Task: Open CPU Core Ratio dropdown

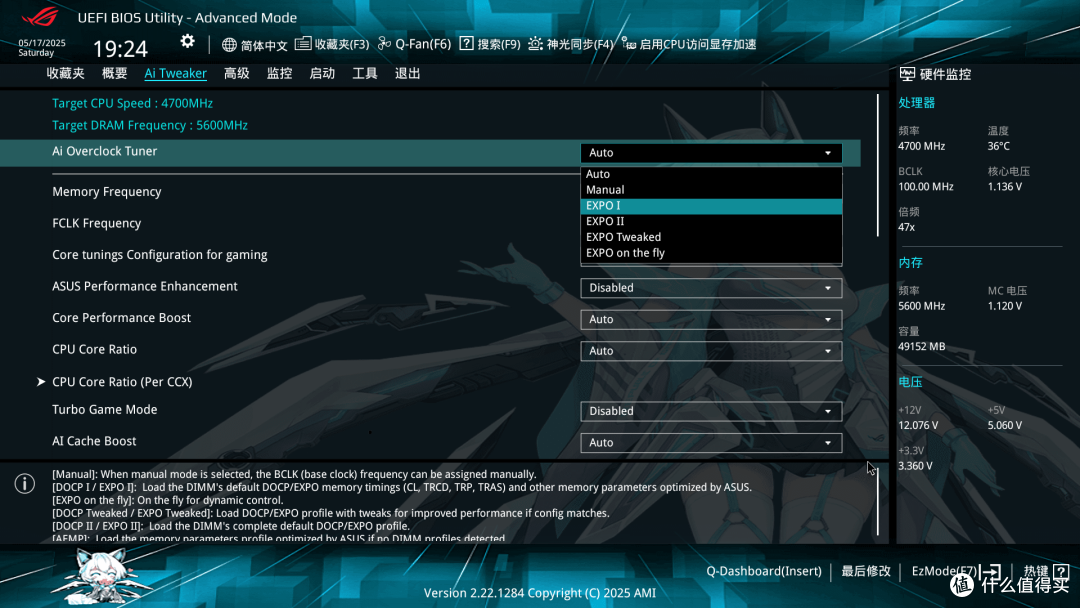Action: (x=711, y=351)
